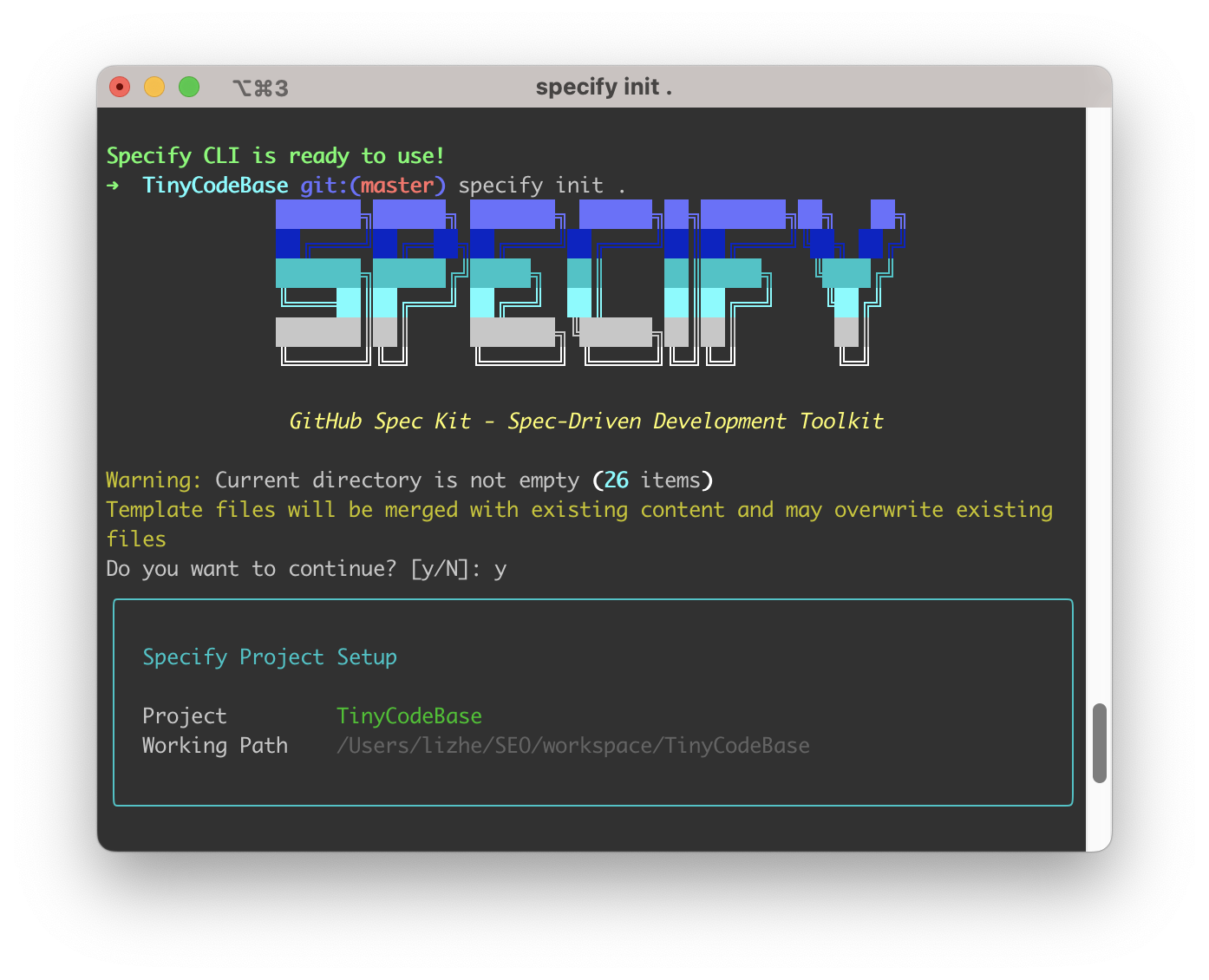Click the green prompt arrow symbol
This screenshot has height=980, width=1209.
tap(113, 186)
